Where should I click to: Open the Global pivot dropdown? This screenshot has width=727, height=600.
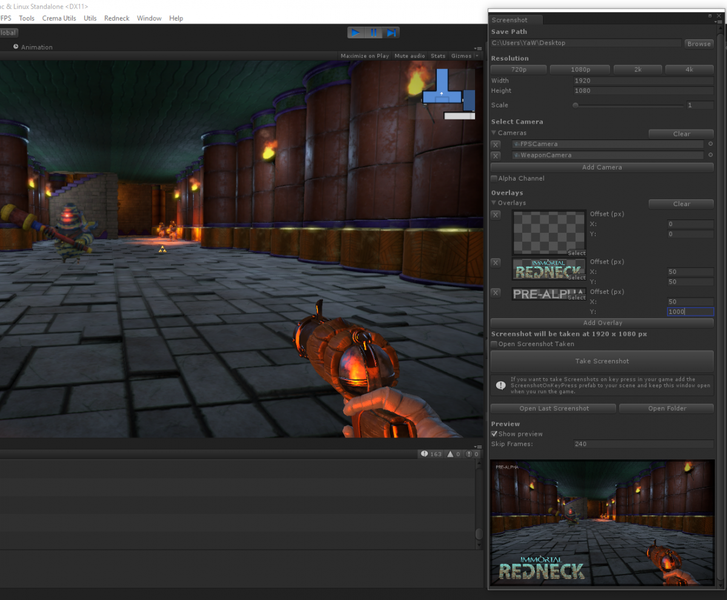[x=8, y=32]
